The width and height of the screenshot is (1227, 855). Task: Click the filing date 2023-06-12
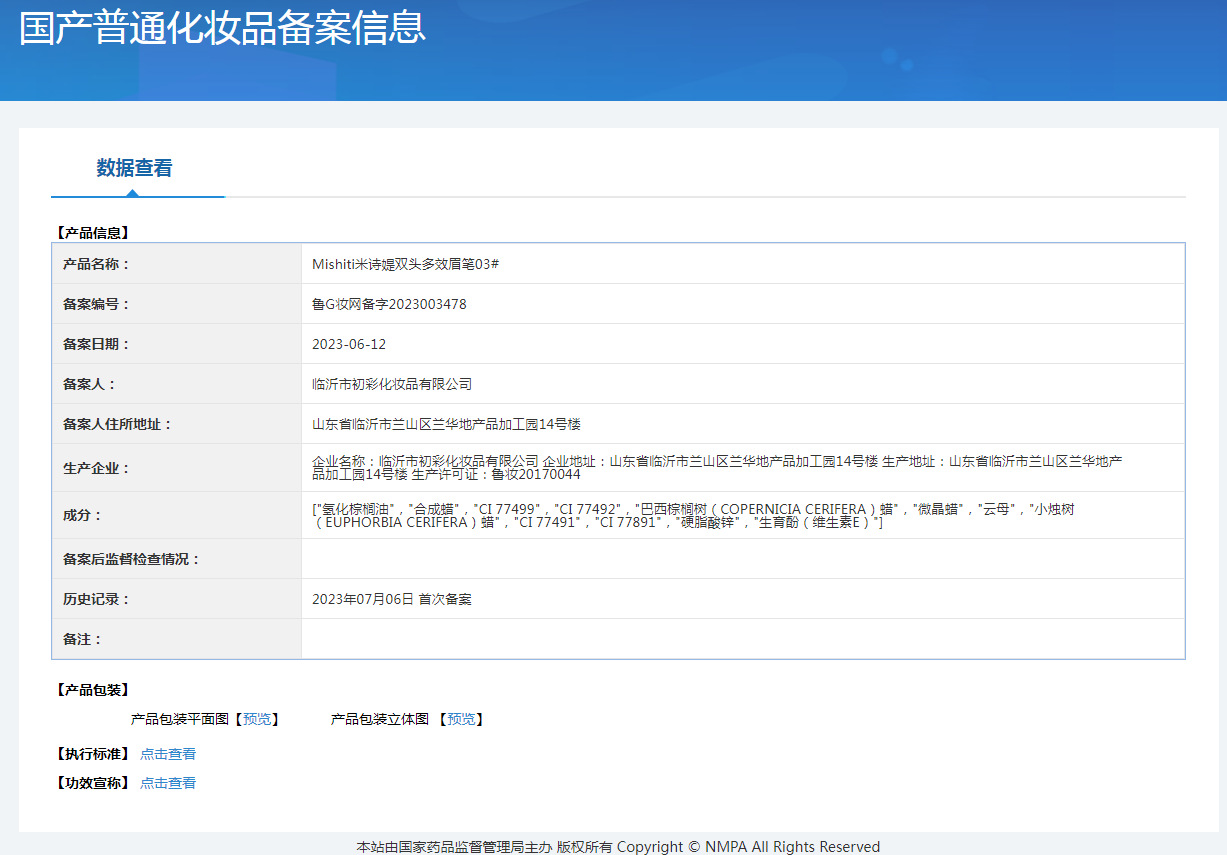349,344
